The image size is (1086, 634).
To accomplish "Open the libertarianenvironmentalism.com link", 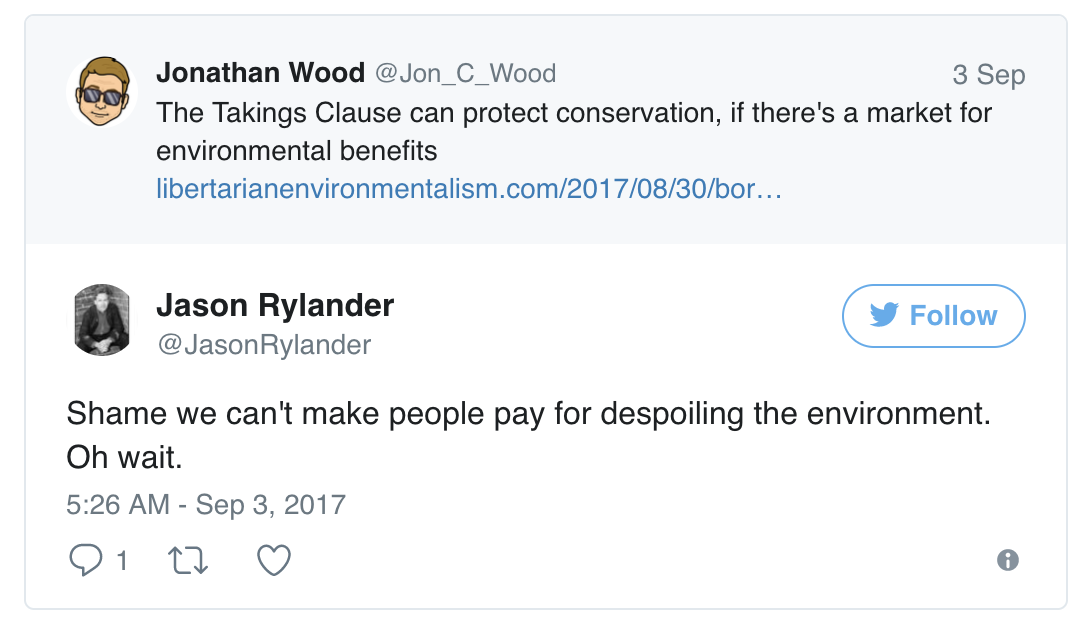I will tap(468, 189).
